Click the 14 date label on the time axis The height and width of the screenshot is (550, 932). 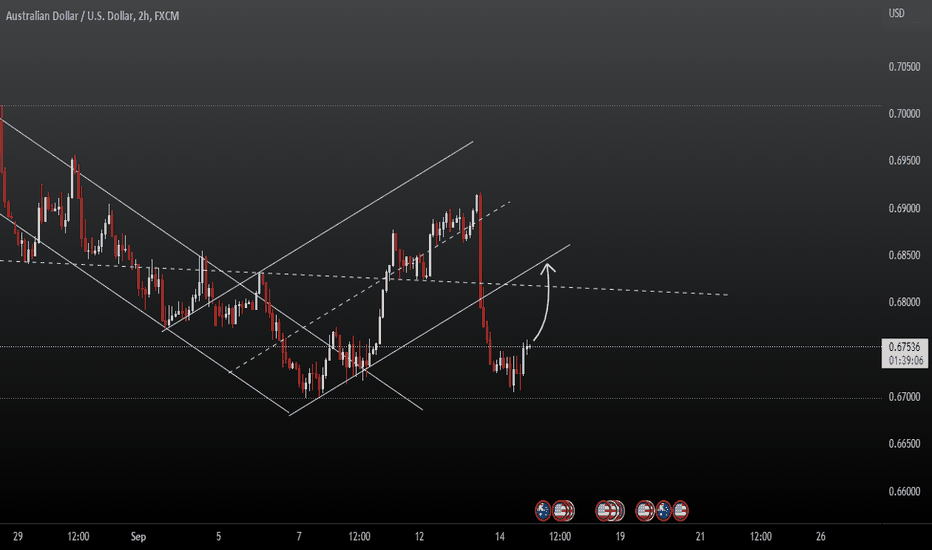point(499,536)
